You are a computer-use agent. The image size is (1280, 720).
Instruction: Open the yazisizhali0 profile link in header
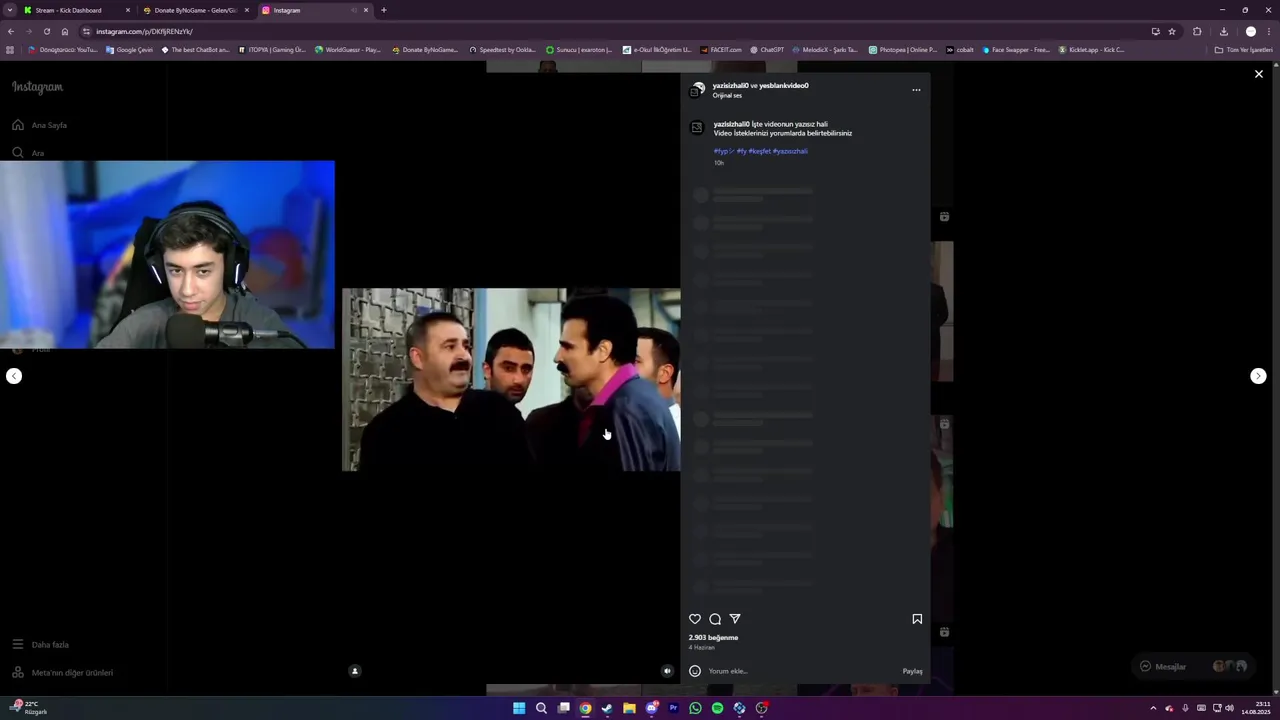[730, 86]
